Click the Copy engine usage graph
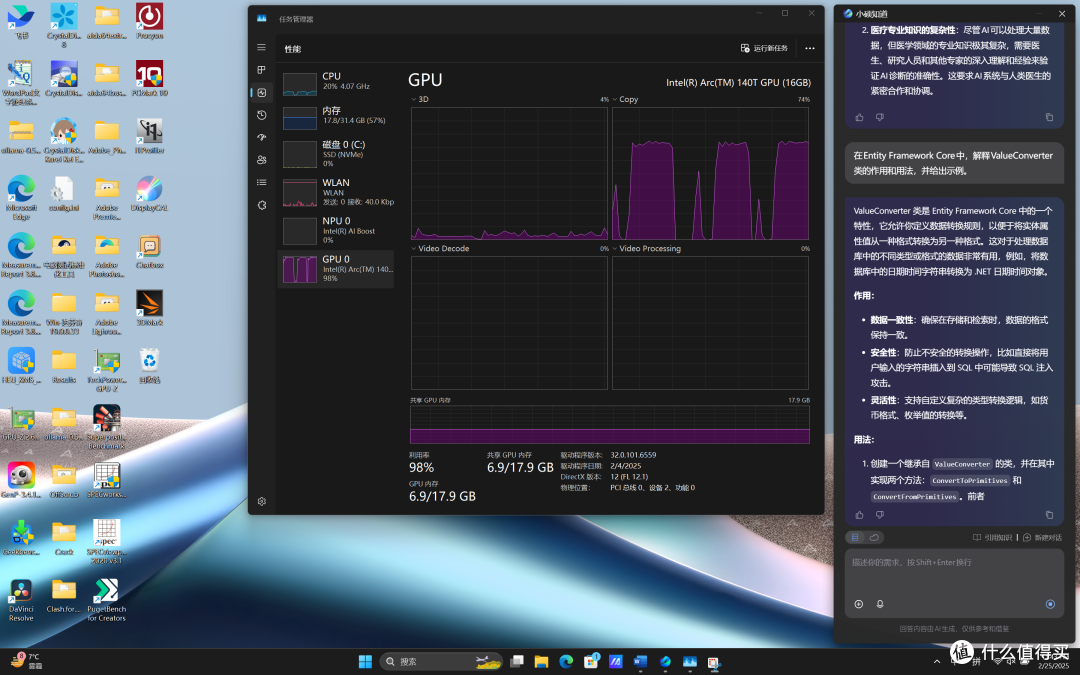The width and height of the screenshot is (1080, 675). point(710,174)
